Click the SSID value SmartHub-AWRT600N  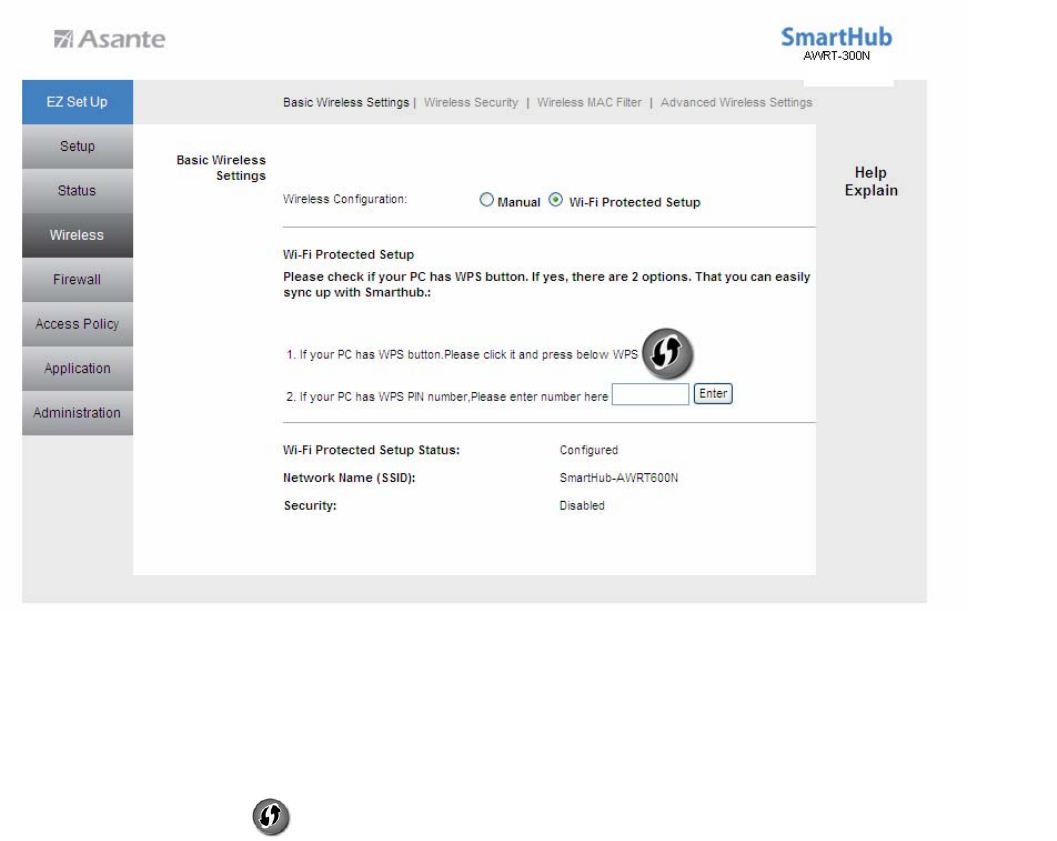pyautogui.click(x=619, y=478)
